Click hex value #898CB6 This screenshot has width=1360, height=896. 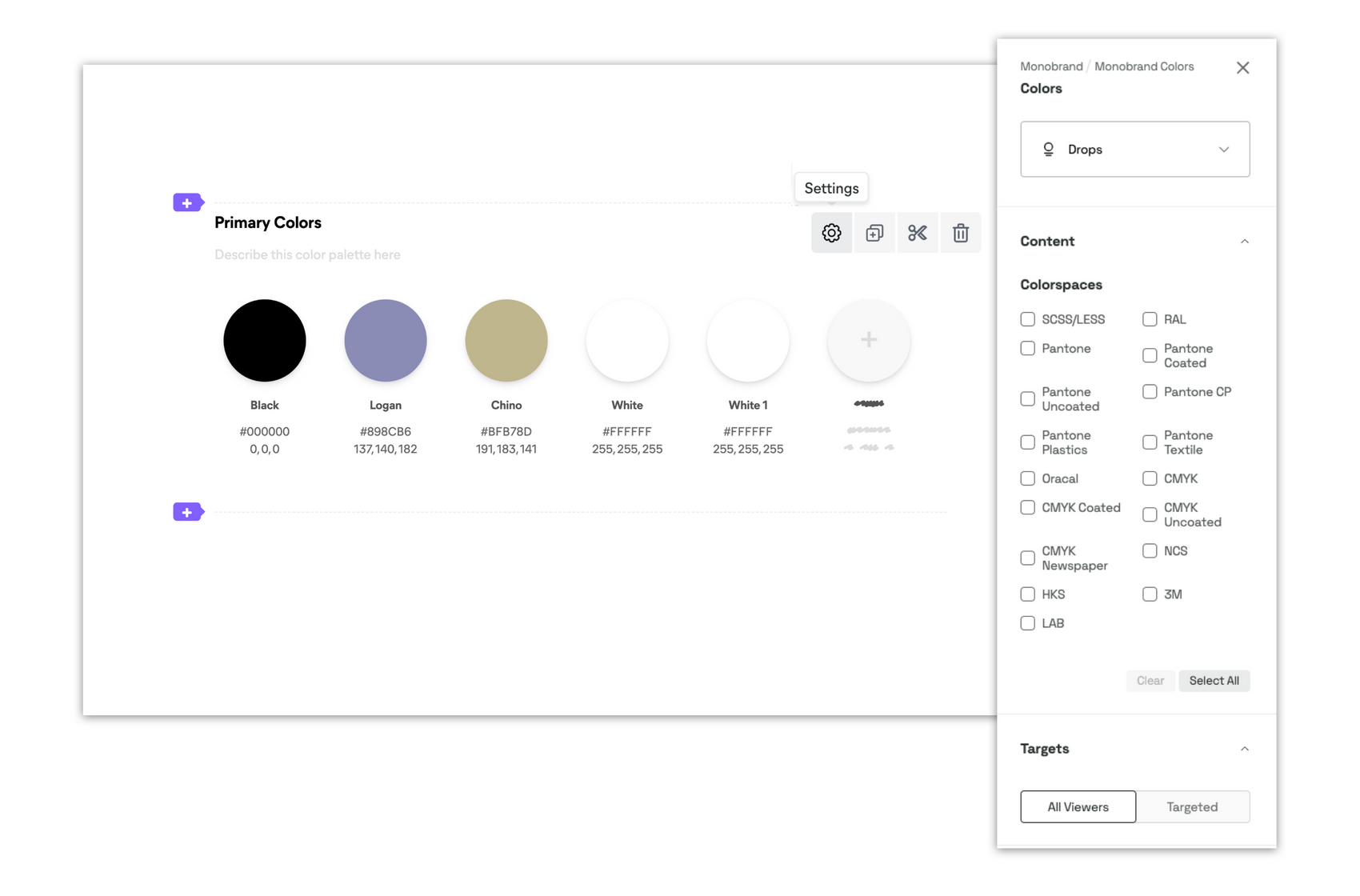386,431
